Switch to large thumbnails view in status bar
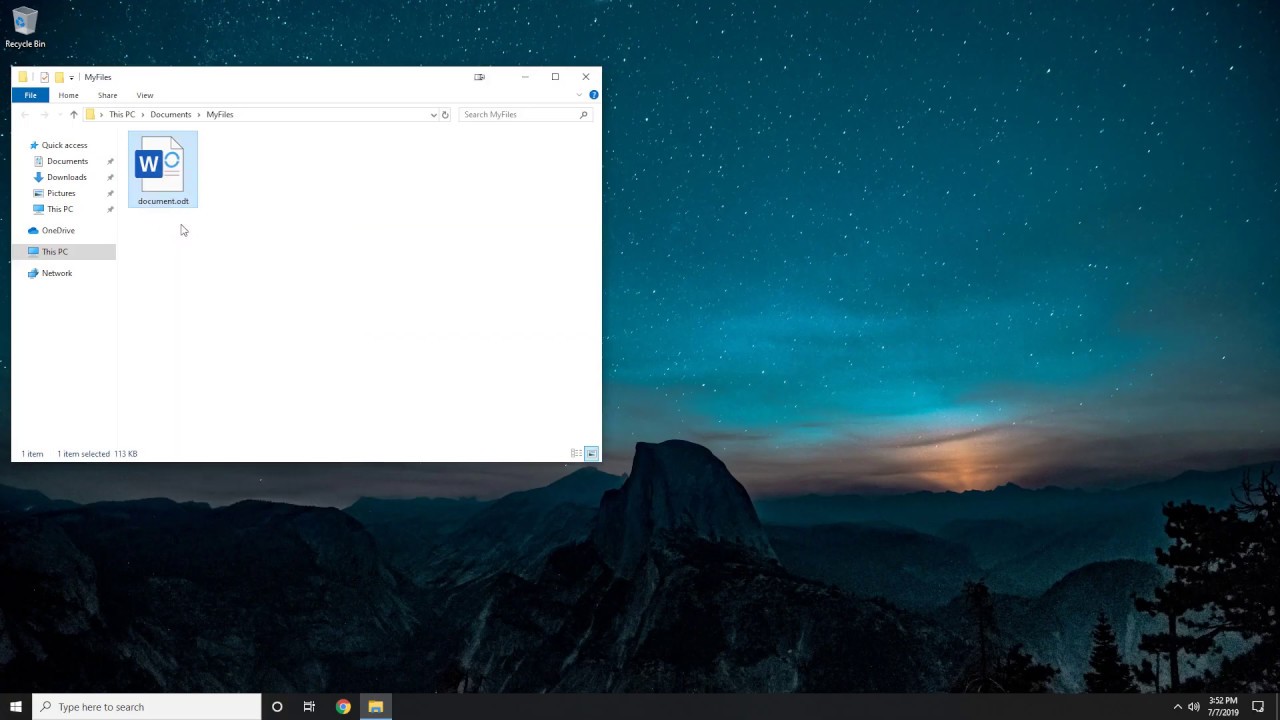1280x720 pixels. point(592,454)
